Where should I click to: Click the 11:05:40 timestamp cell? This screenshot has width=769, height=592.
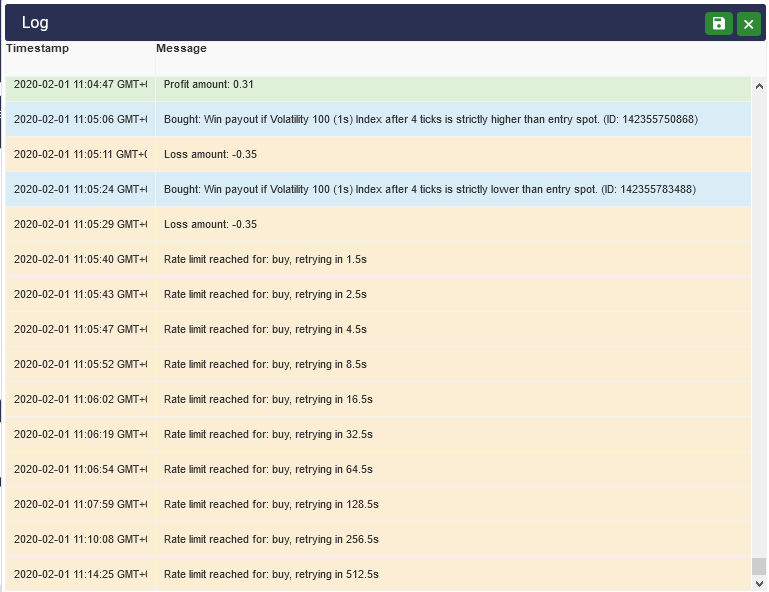[x=80, y=259]
